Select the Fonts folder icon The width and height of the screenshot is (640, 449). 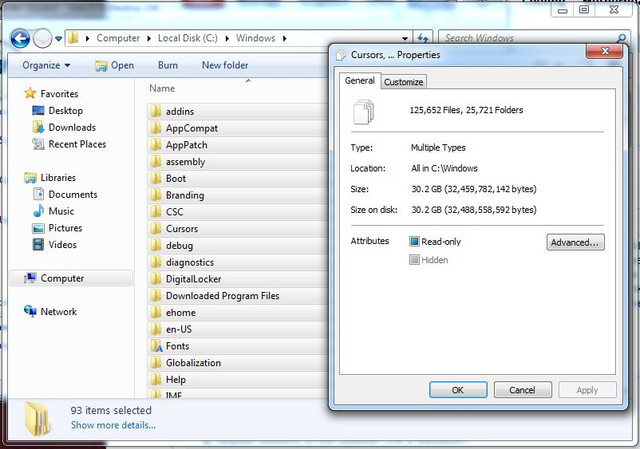point(156,346)
